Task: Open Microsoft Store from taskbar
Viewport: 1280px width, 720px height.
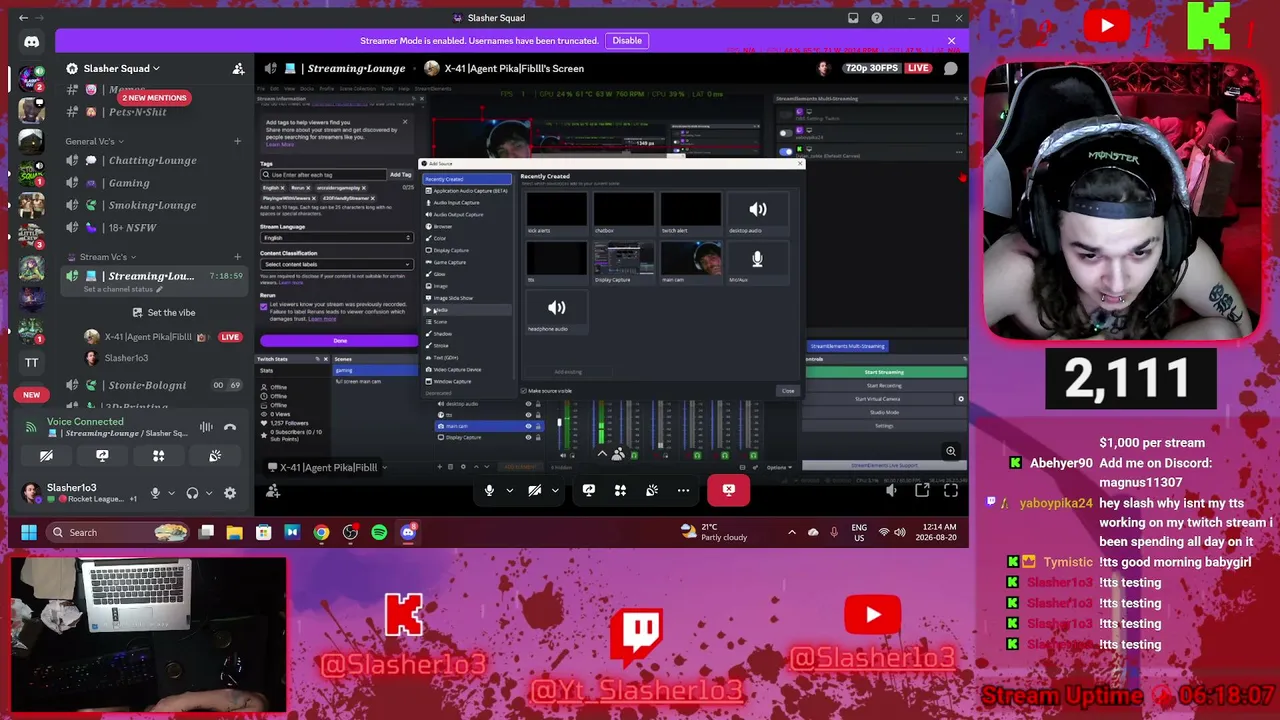Action: (263, 532)
